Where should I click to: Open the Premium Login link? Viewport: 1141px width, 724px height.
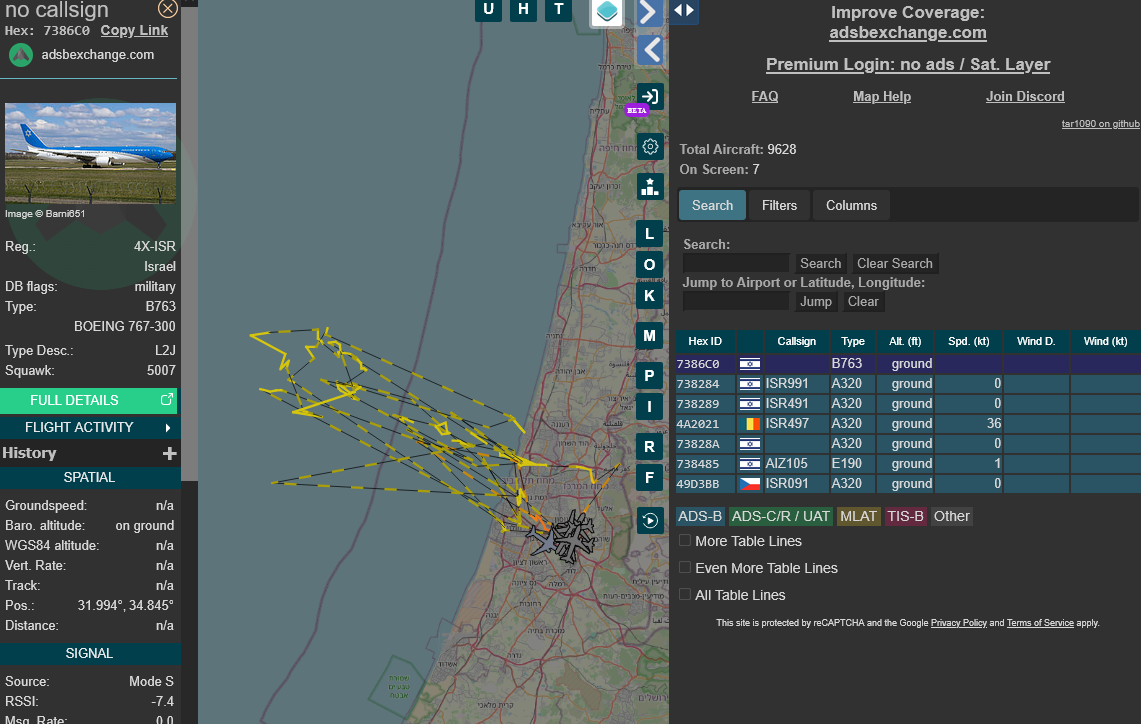907,65
